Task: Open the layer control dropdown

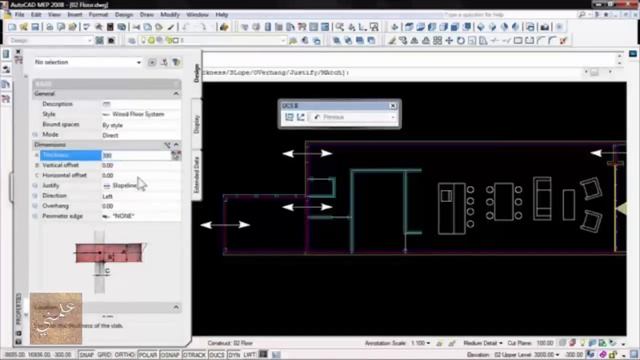Action: (212, 40)
